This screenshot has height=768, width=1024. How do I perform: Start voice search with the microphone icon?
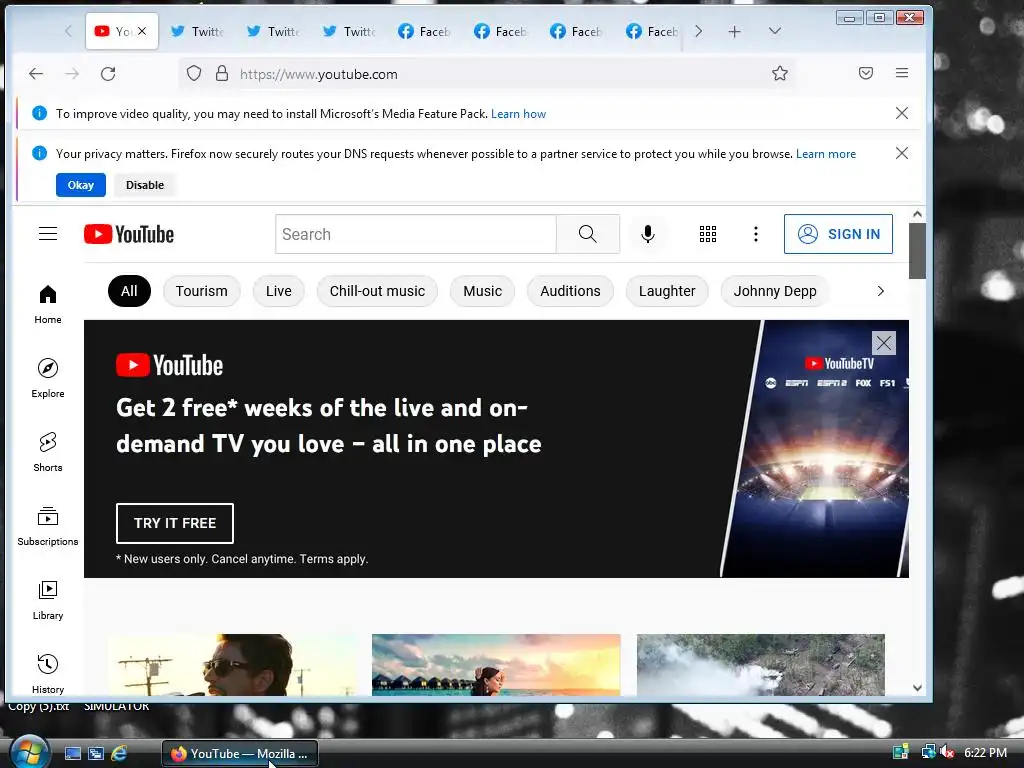pos(647,234)
